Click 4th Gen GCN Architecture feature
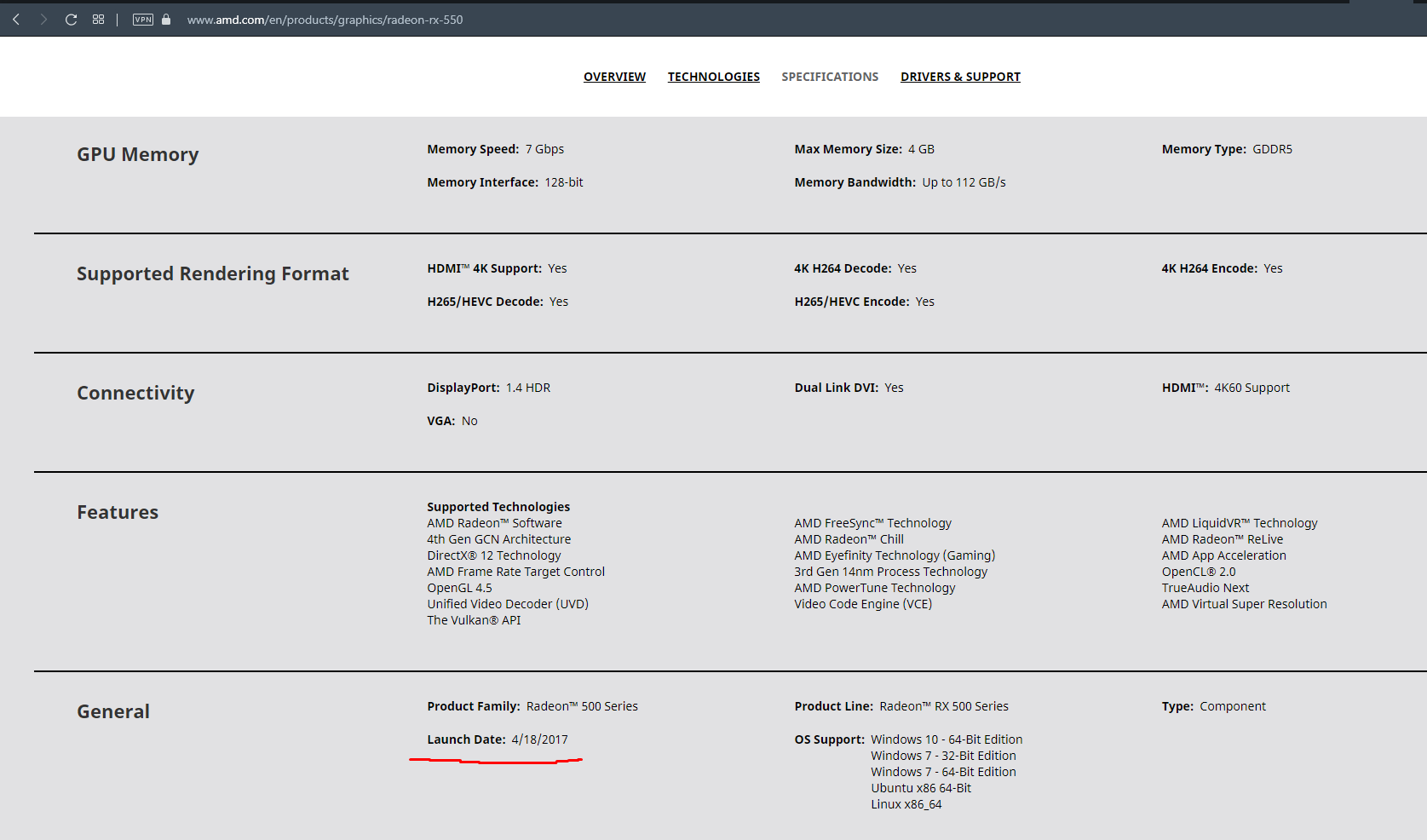Viewport: 1427px width, 840px height. pyautogui.click(x=499, y=539)
